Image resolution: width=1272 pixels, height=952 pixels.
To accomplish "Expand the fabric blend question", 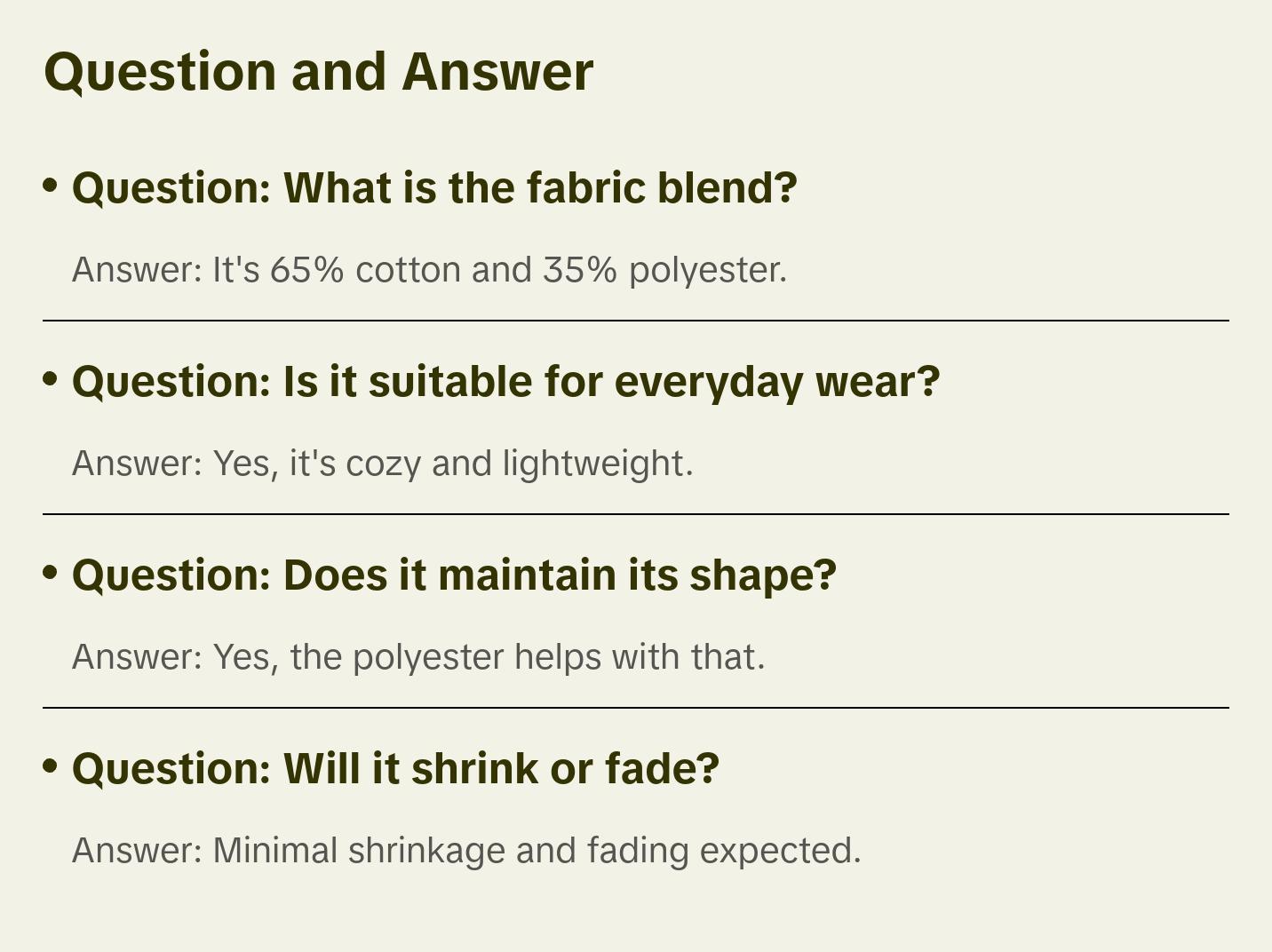I will (x=434, y=188).
